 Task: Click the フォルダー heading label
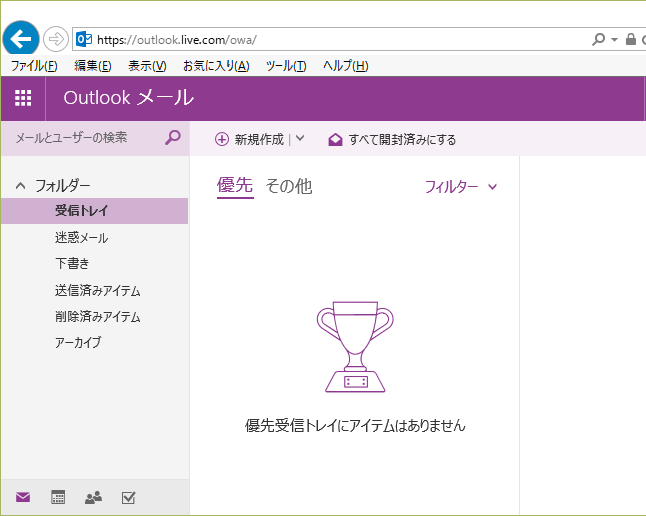[62, 186]
